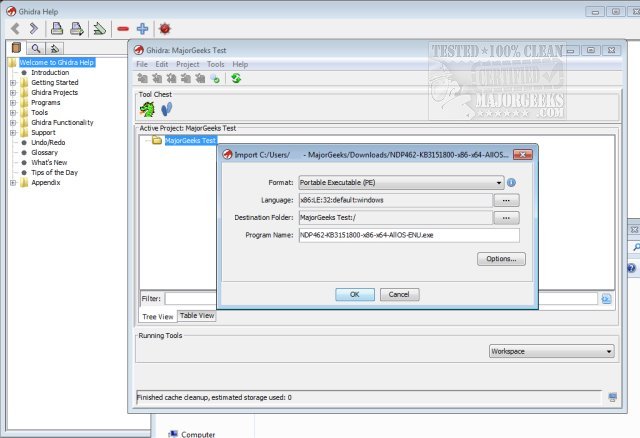
Task: Click the red bug icon in Help toolbar
Action: click(x=165, y=29)
